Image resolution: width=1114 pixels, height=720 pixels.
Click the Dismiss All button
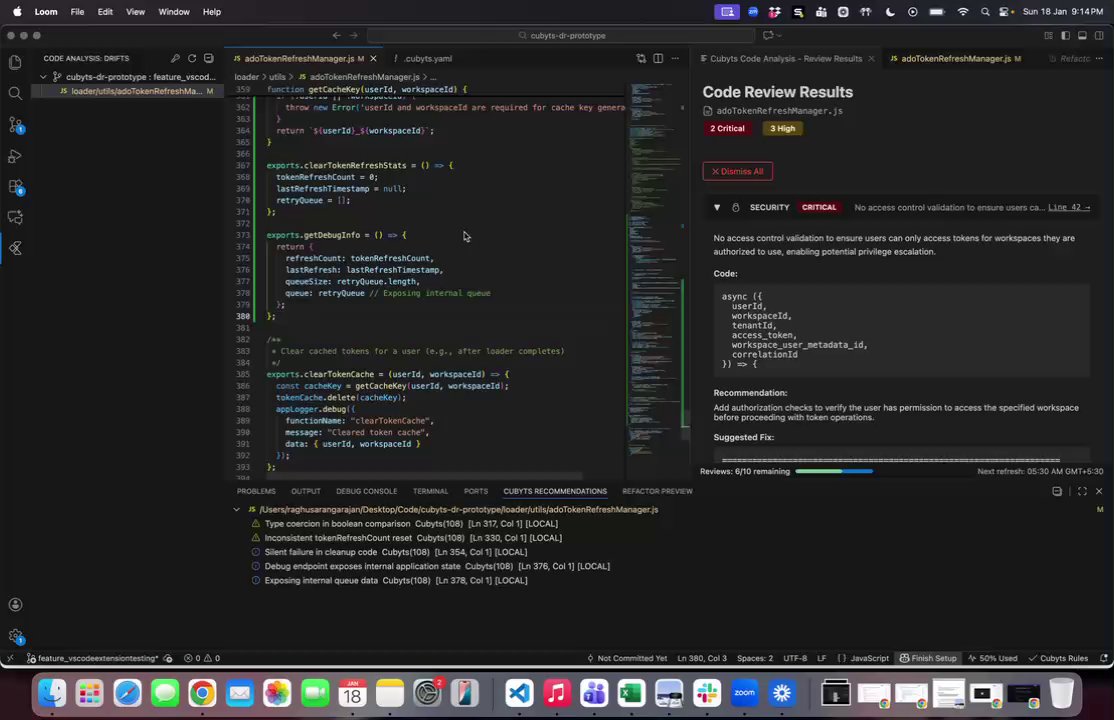tap(737, 171)
